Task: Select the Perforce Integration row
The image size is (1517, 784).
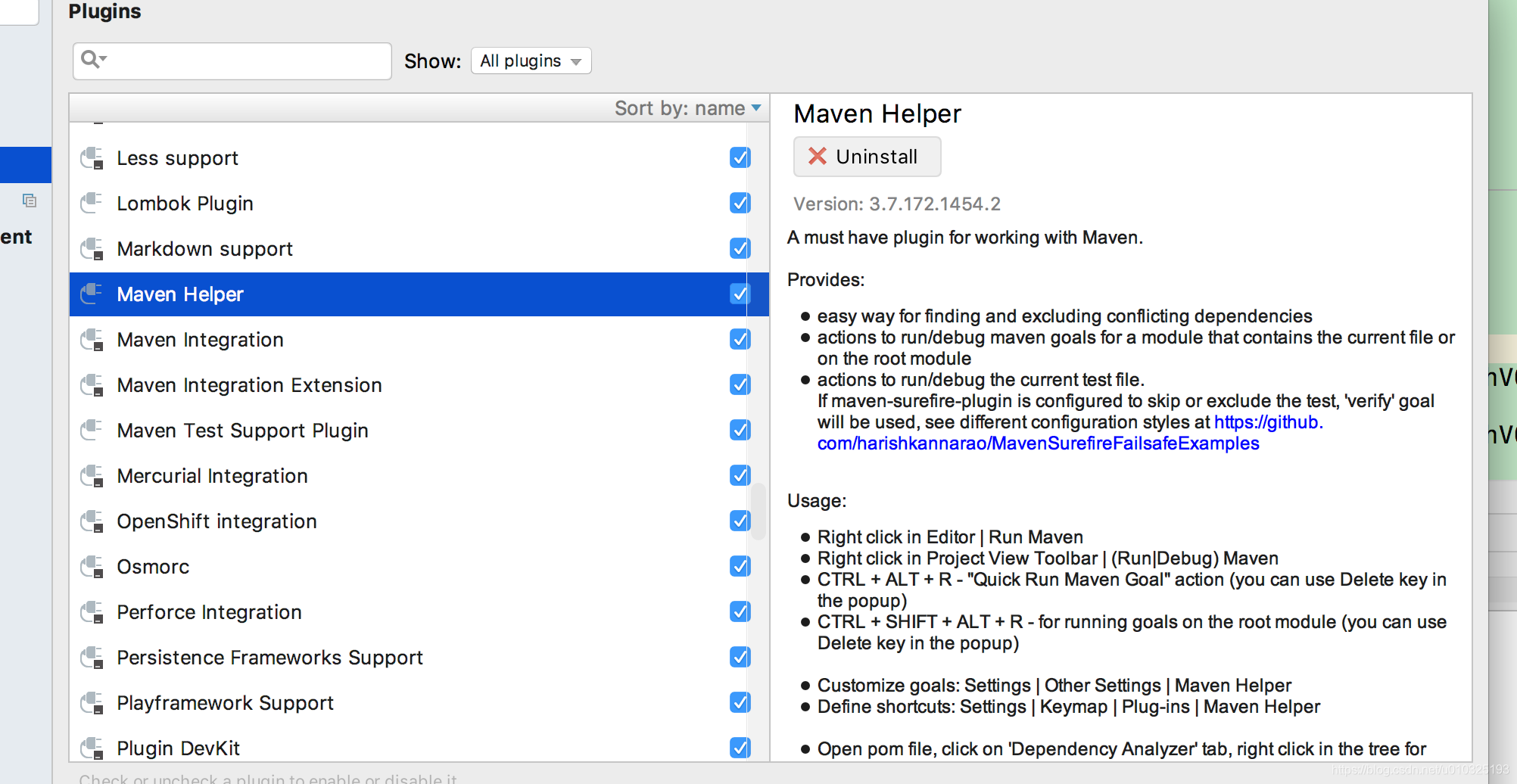Action: (419, 612)
